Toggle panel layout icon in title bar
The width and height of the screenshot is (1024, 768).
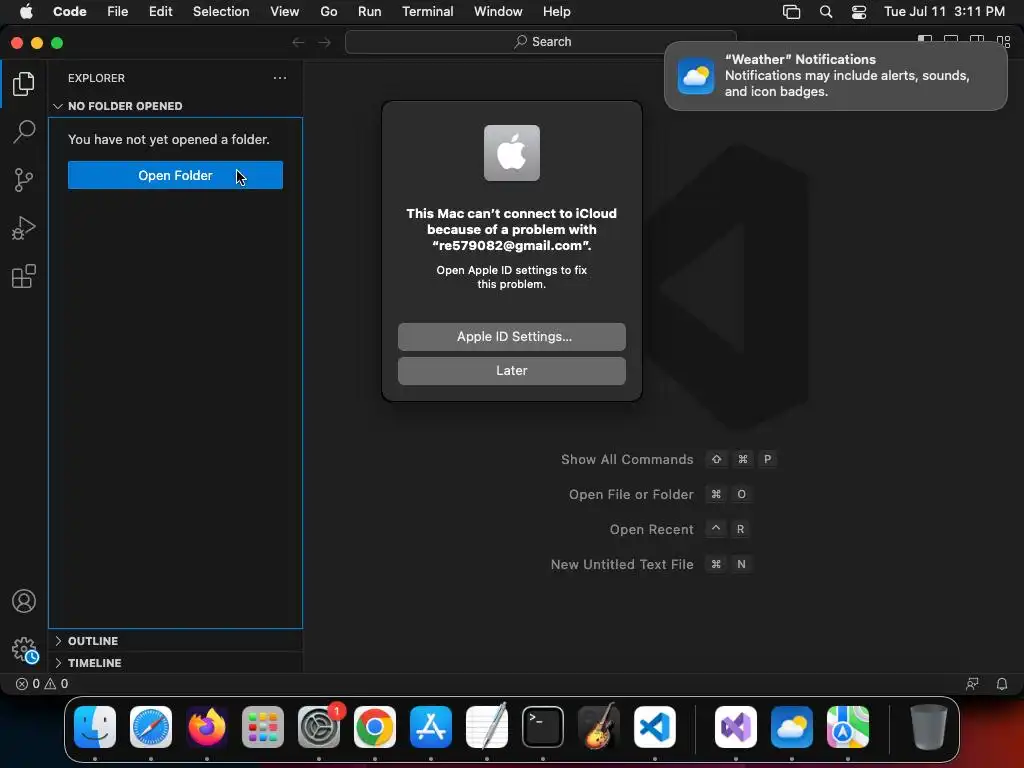tap(951, 38)
